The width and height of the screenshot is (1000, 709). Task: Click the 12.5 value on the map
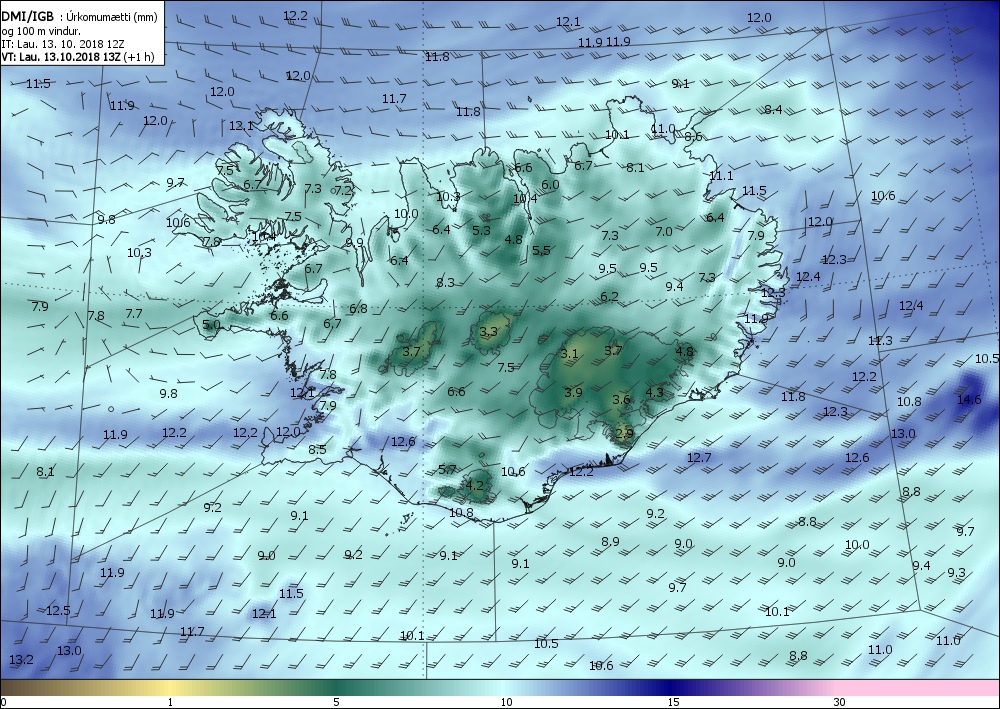(x=58, y=611)
